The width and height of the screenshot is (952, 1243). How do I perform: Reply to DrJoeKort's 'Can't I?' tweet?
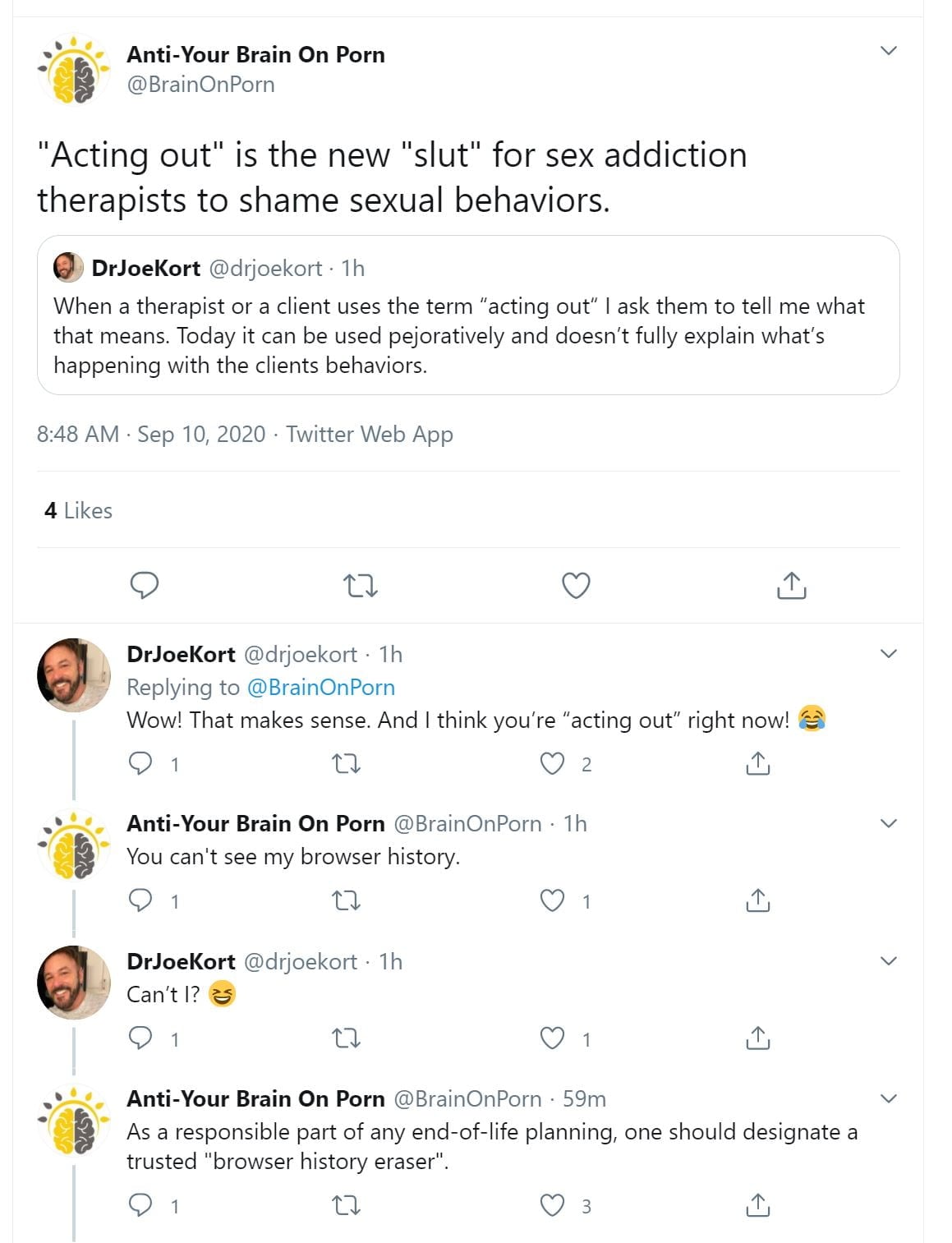(x=141, y=1038)
